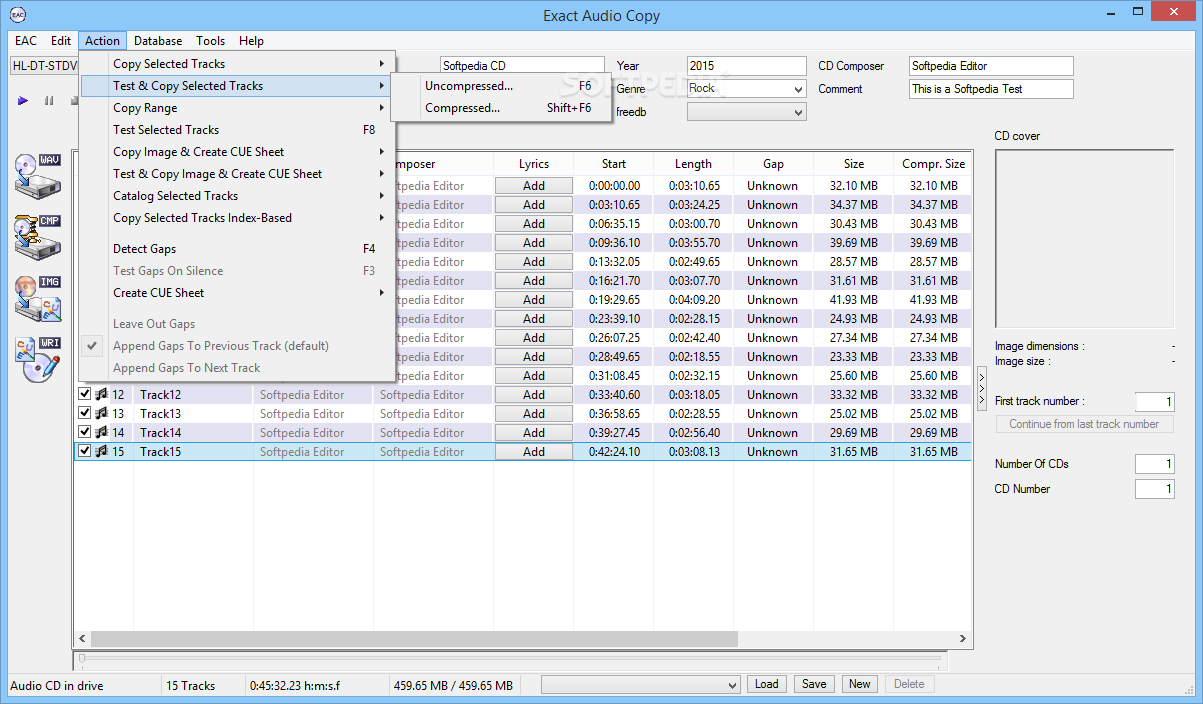Click the Load button
The image size is (1203, 704).
766,684
